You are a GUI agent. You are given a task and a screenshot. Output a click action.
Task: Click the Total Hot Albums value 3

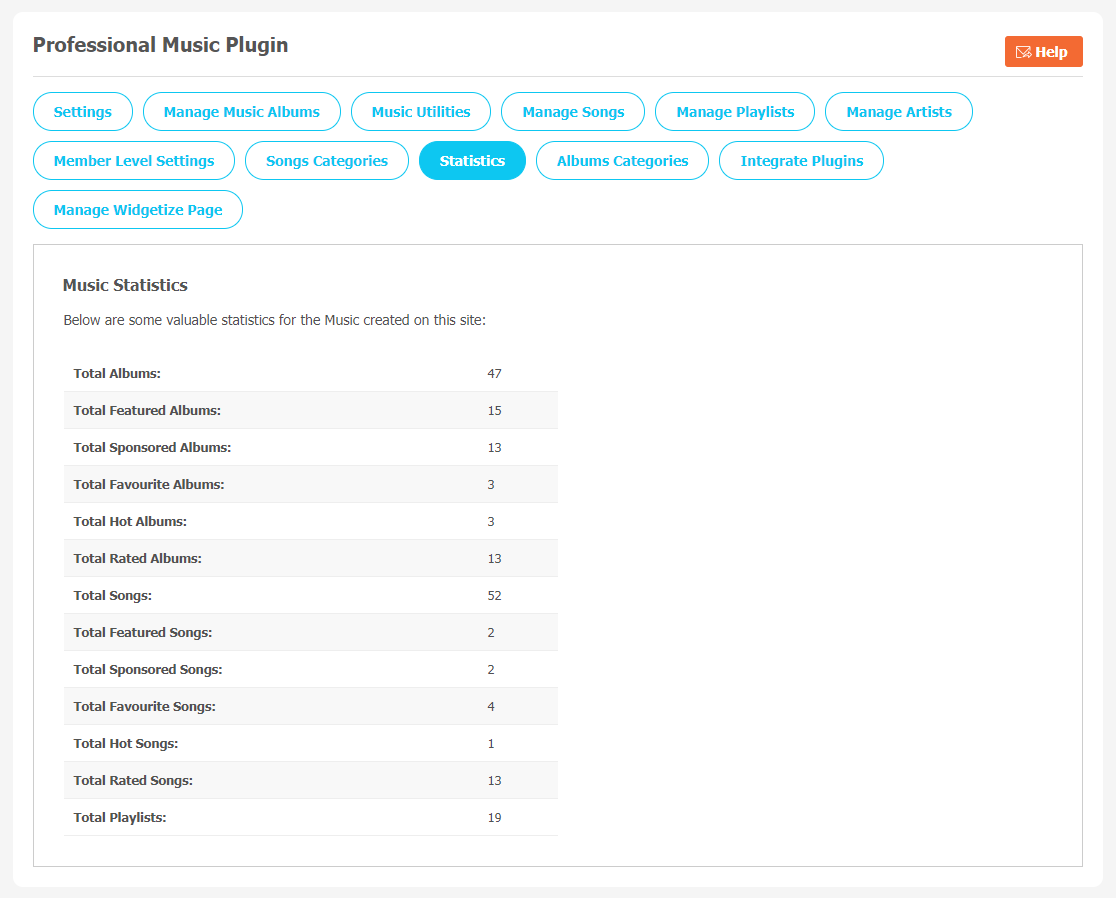coord(491,522)
